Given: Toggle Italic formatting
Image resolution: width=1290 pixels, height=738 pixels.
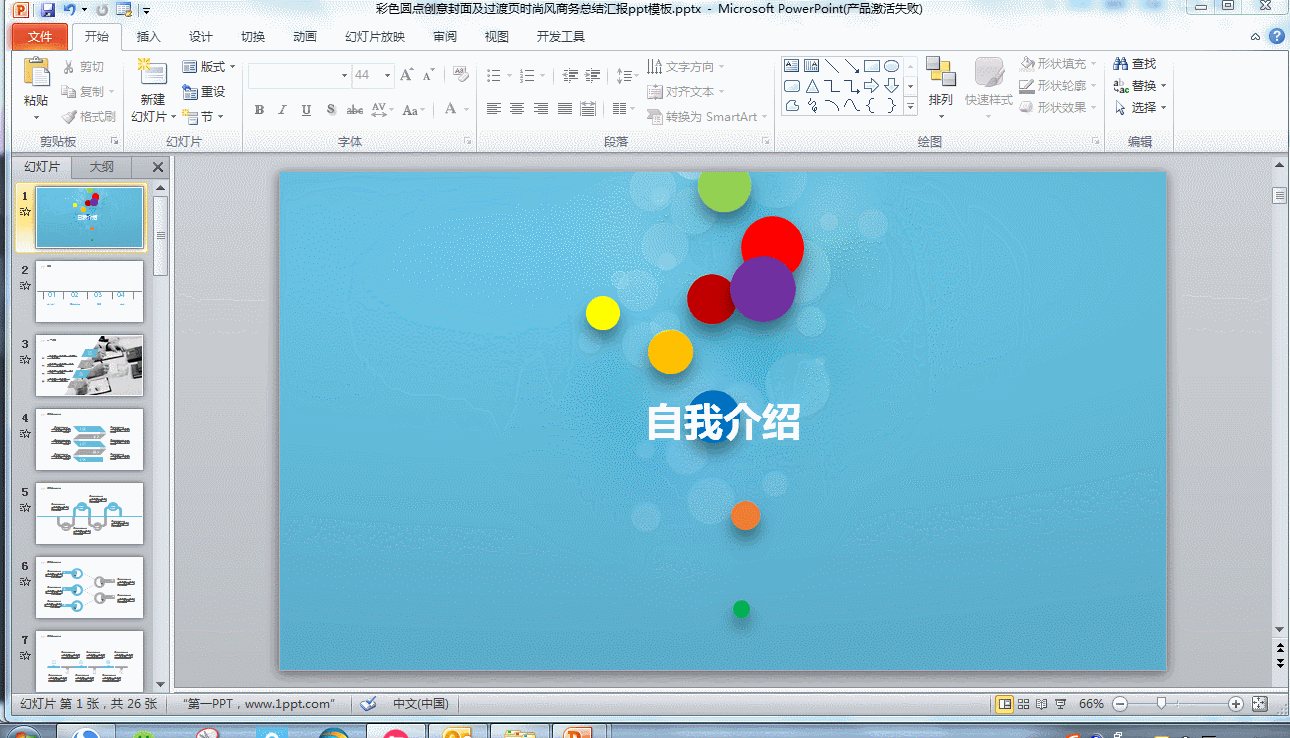Looking at the screenshot, I should pos(282,110).
